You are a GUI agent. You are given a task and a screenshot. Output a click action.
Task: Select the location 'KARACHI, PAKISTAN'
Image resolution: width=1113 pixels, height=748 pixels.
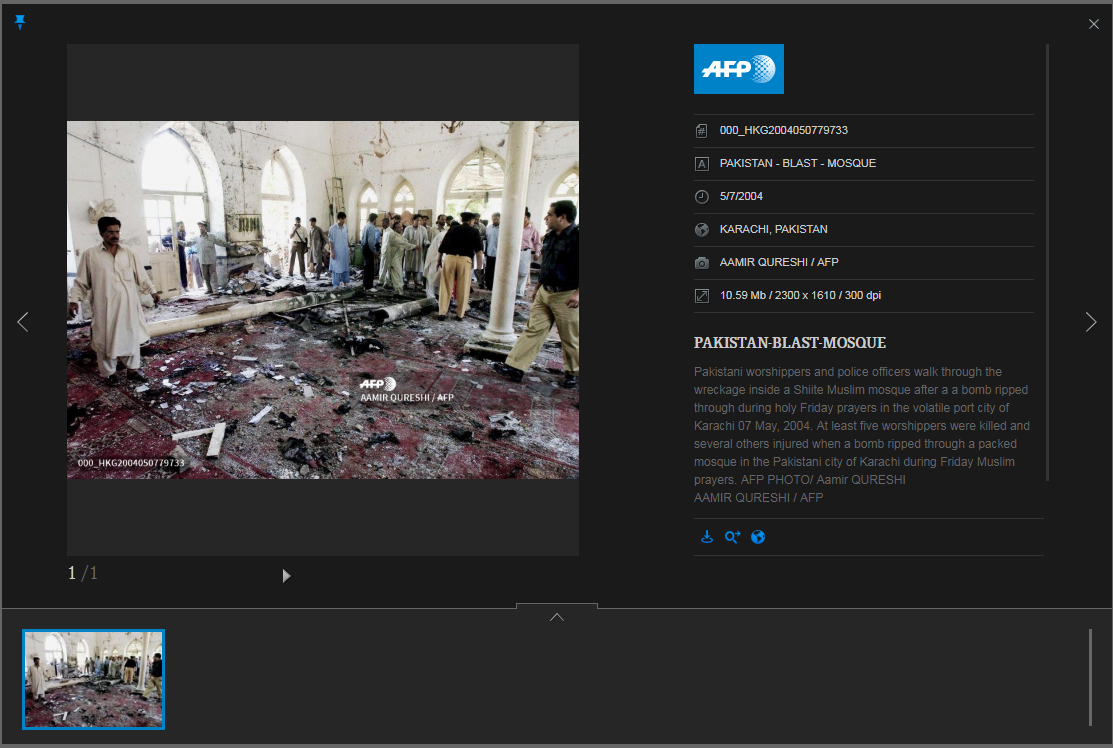[774, 229]
